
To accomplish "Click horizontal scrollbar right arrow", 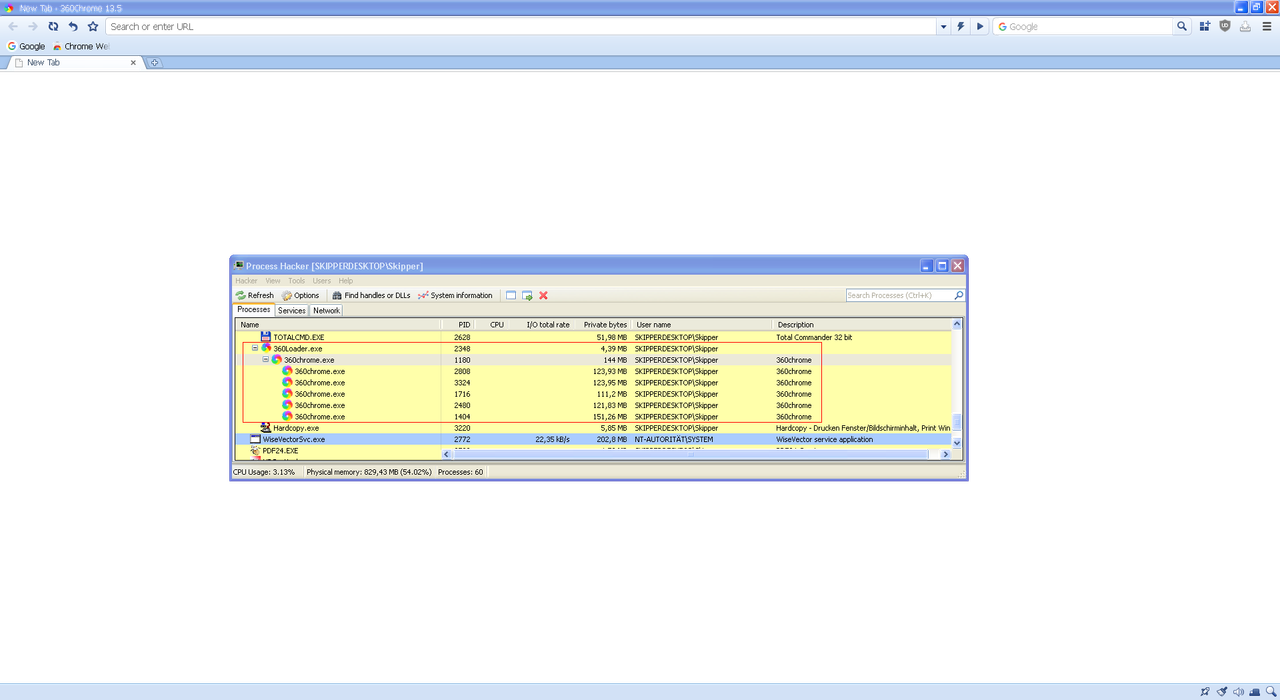I will pos(946,454).
